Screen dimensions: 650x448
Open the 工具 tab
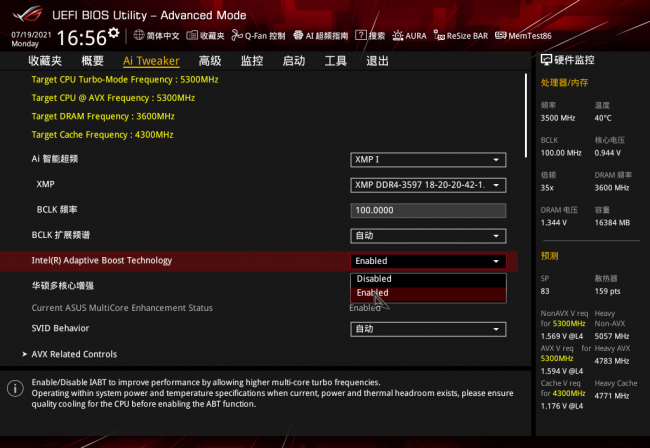pos(335,61)
